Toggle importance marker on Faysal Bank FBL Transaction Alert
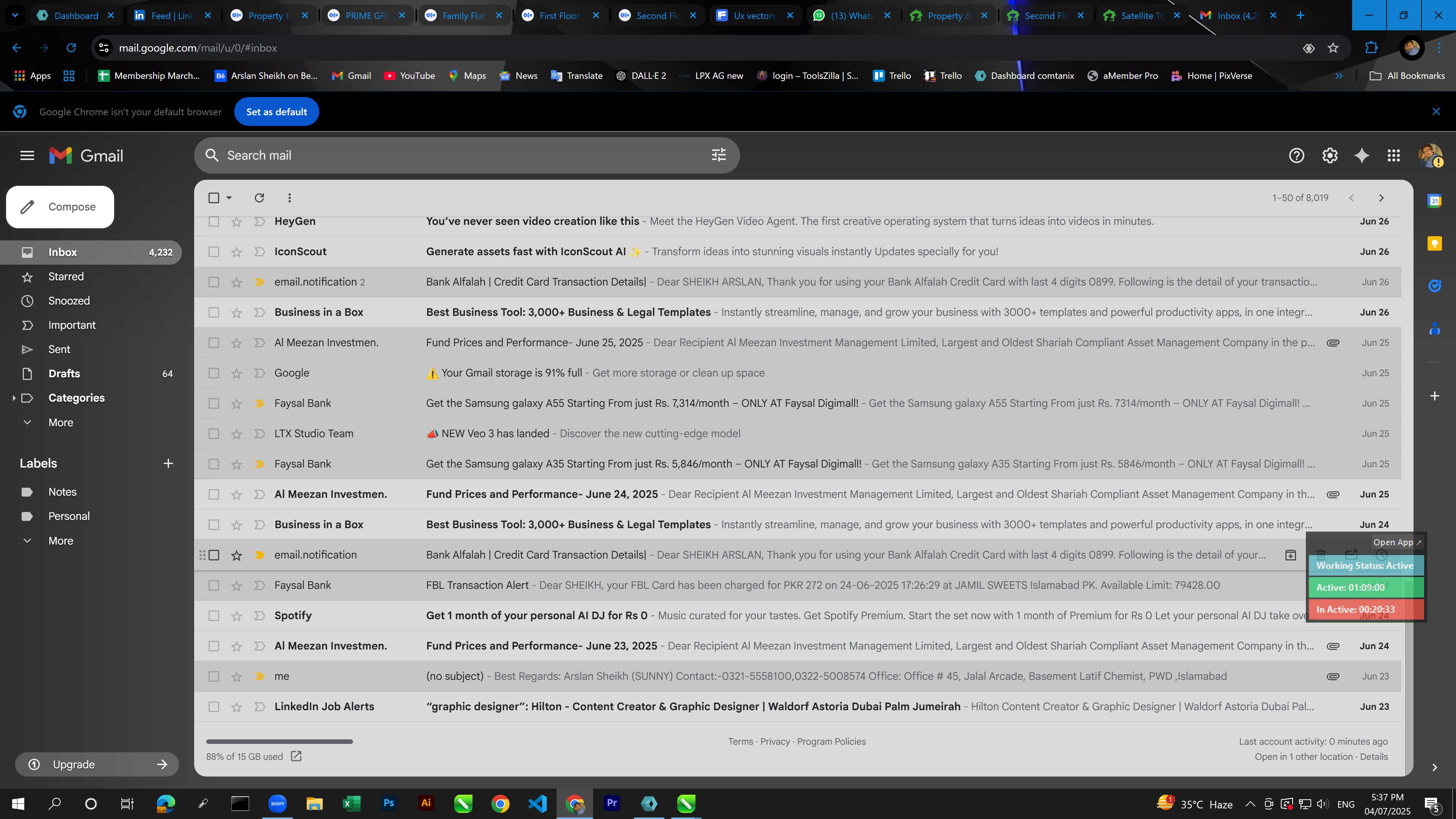Image resolution: width=1456 pixels, height=819 pixels. pos(259,585)
